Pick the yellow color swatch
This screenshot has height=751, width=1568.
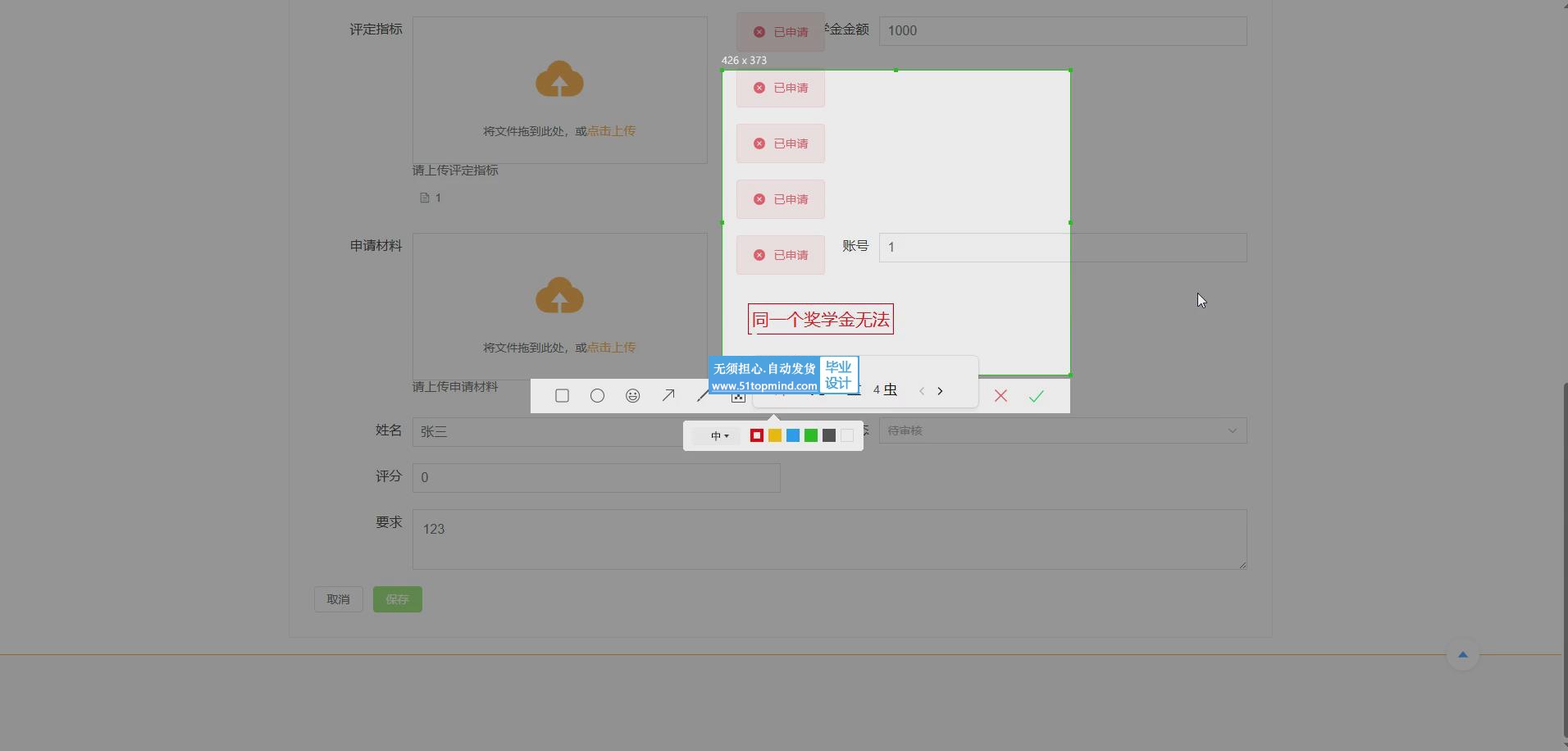(x=775, y=435)
